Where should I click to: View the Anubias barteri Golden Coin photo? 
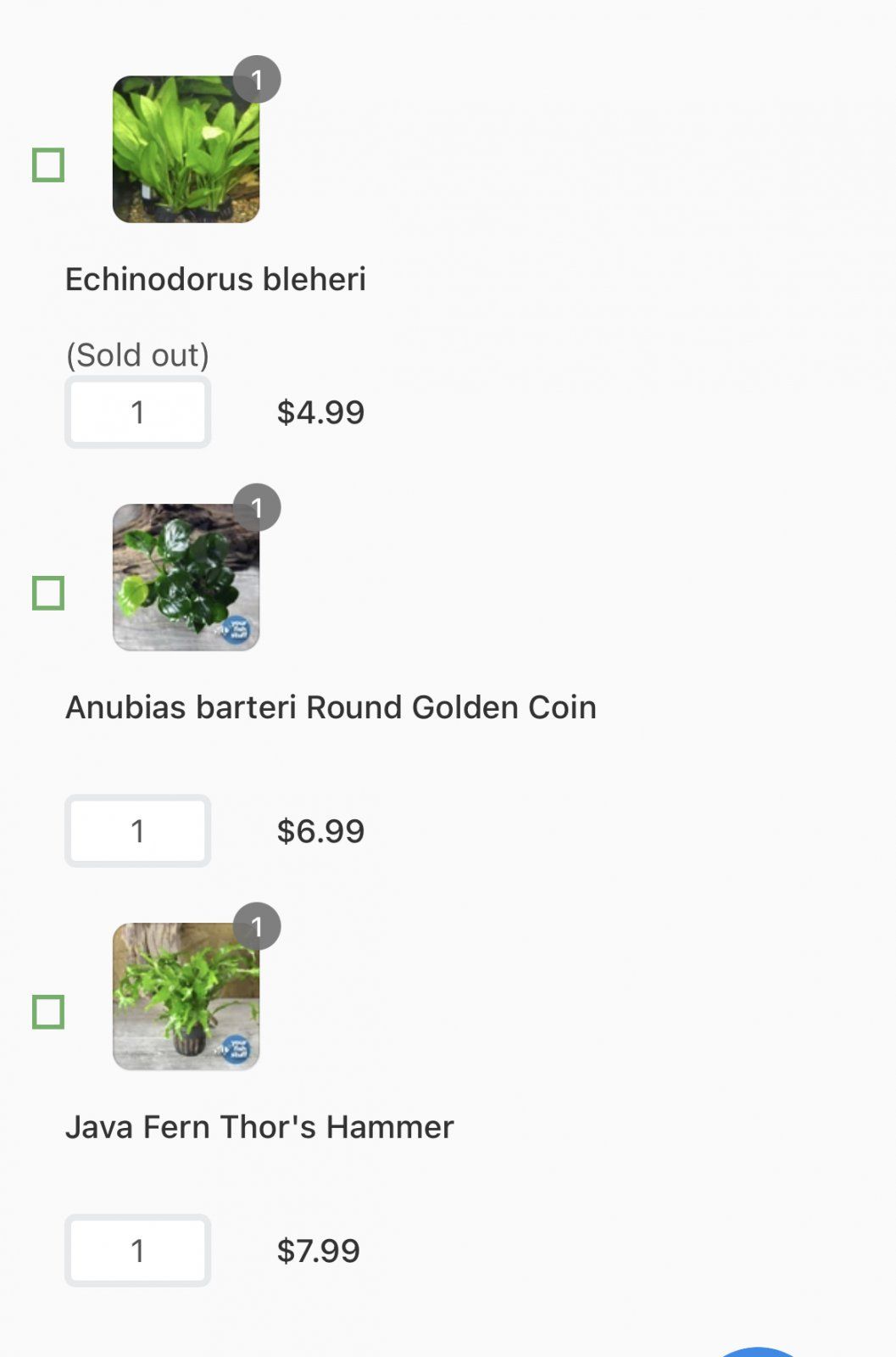[186, 578]
